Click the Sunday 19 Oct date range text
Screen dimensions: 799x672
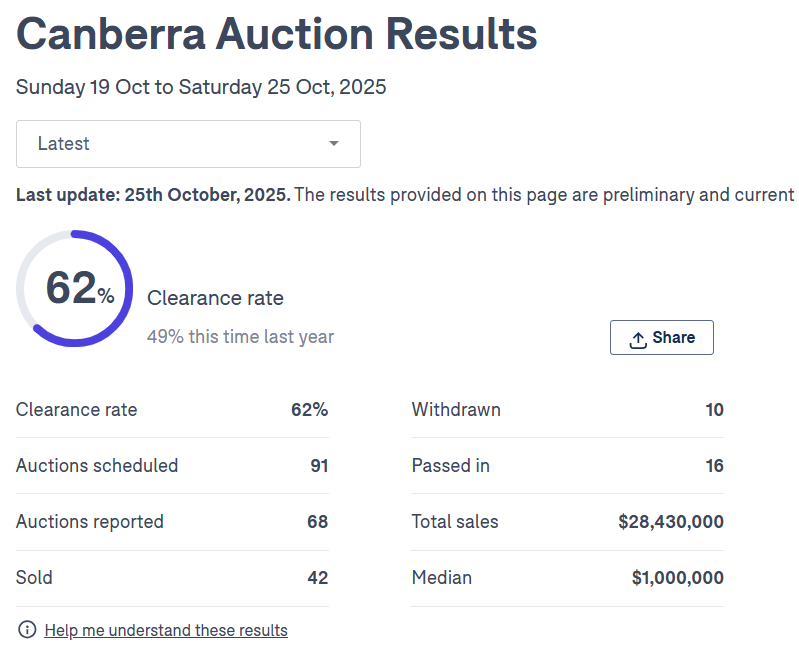coord(201,87)
